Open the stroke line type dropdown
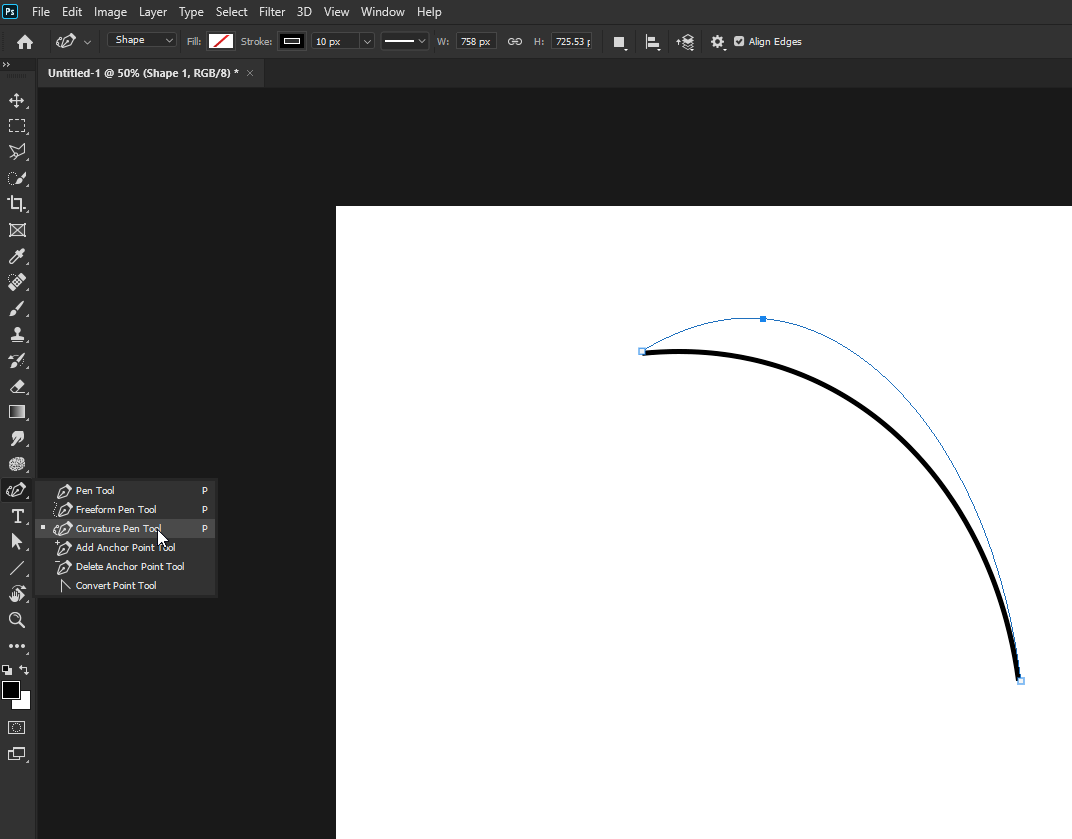The width and height of the screenshot is (1072, 839). 405,42
